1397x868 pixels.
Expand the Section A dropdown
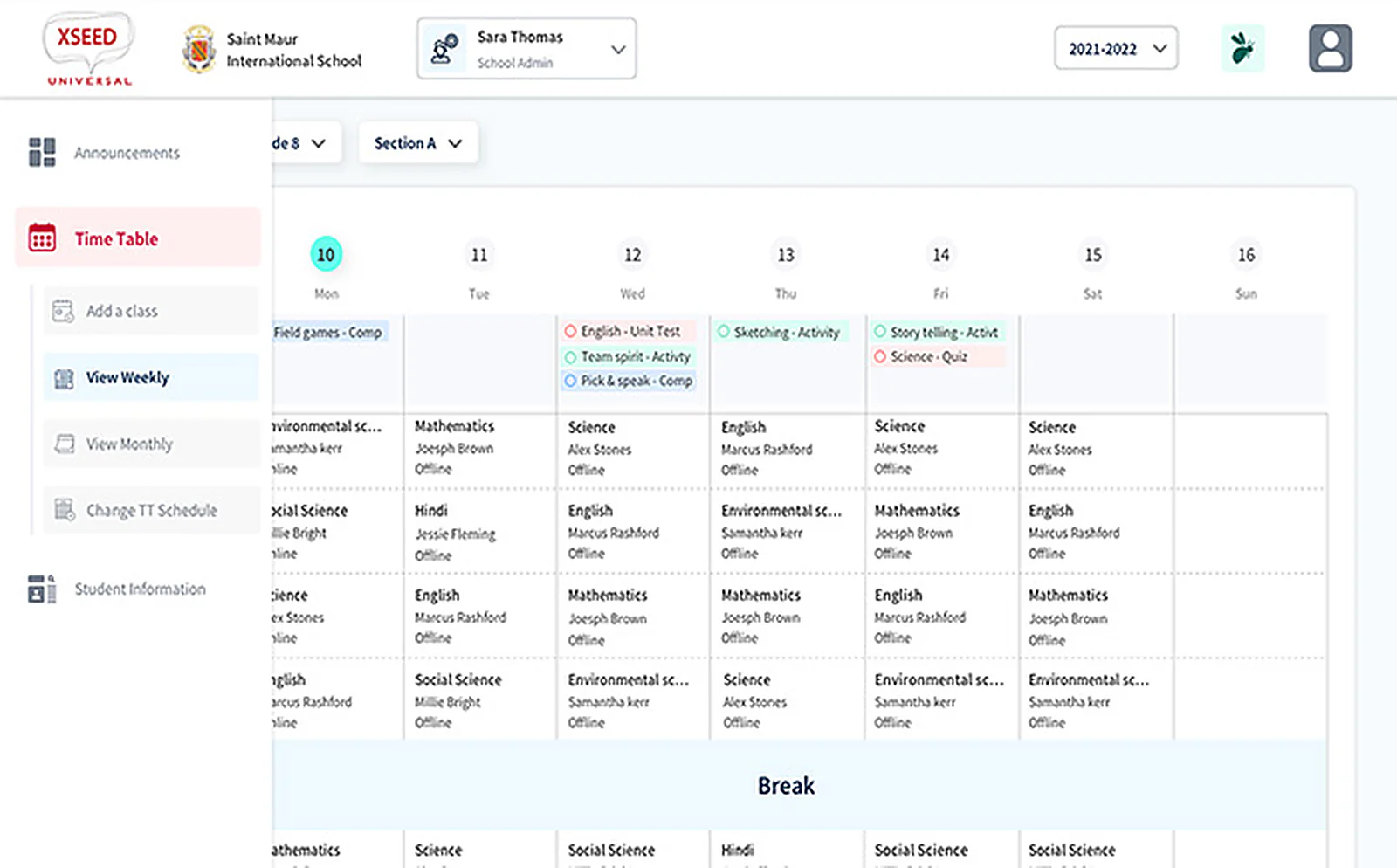[x=418, y=143]
